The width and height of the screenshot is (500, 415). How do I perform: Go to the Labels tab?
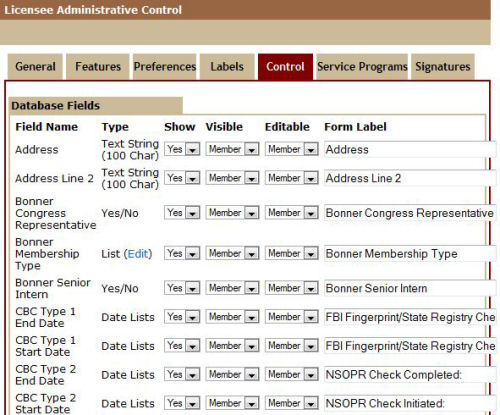(227, 67)
